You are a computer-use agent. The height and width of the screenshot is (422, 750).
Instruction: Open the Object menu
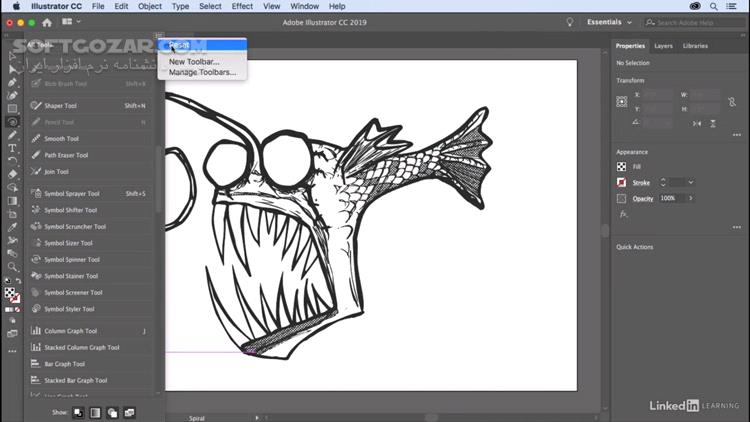point(150,6)
